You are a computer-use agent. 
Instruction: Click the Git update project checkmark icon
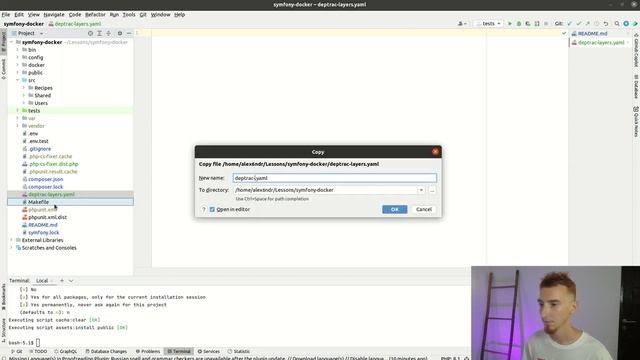tap(570, 24)
